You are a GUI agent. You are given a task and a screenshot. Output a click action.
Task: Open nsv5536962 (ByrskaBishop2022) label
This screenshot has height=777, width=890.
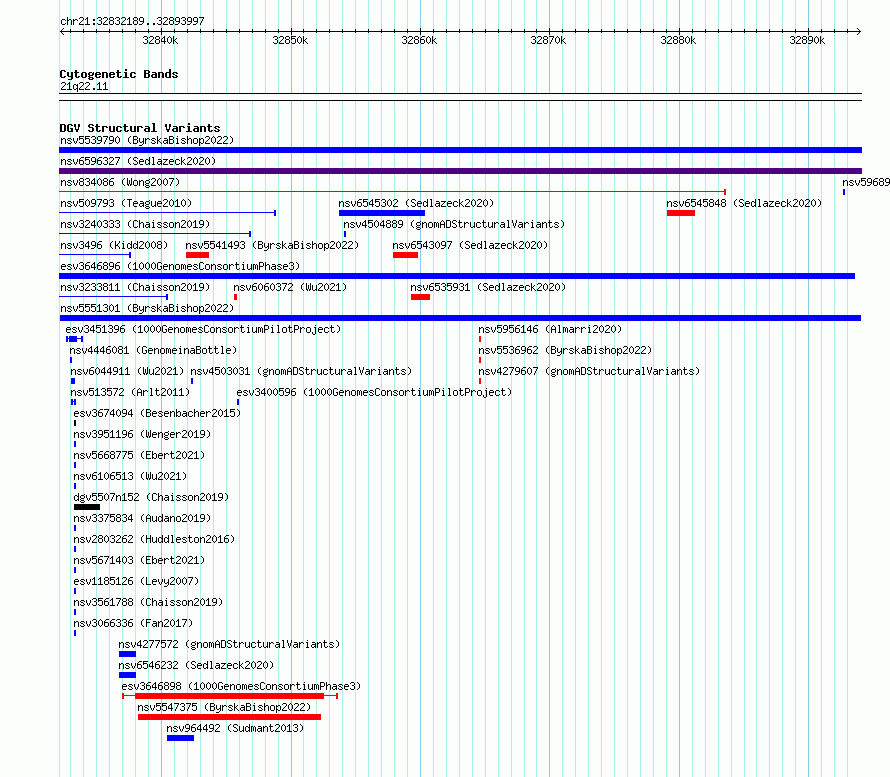(x=565, y=350)
